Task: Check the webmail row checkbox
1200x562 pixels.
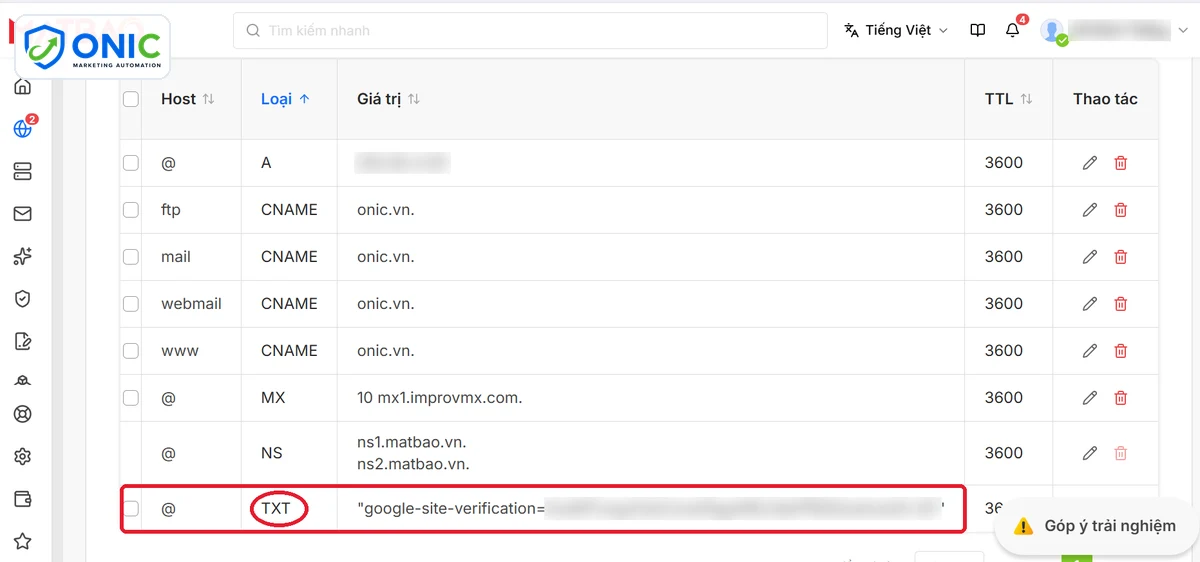Action: point(131,304)
